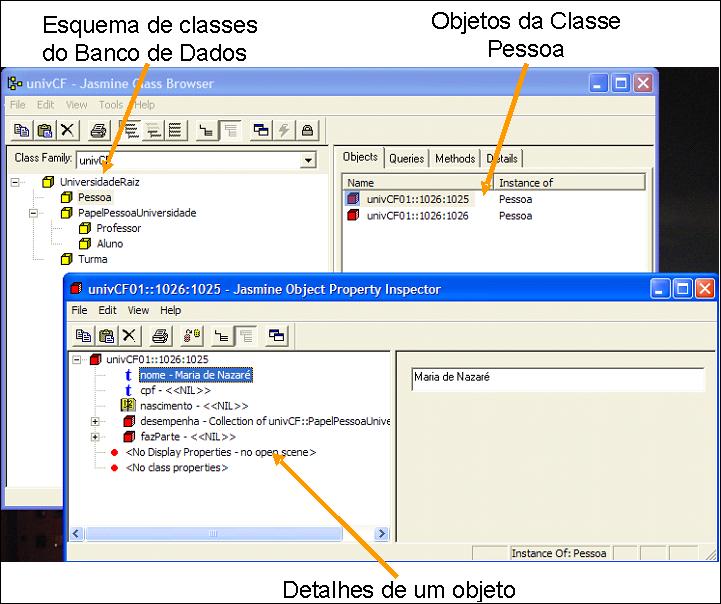Expand the desempenha collection node
The height and width of the screenshot is (604, 721).
tap(96, 422)
